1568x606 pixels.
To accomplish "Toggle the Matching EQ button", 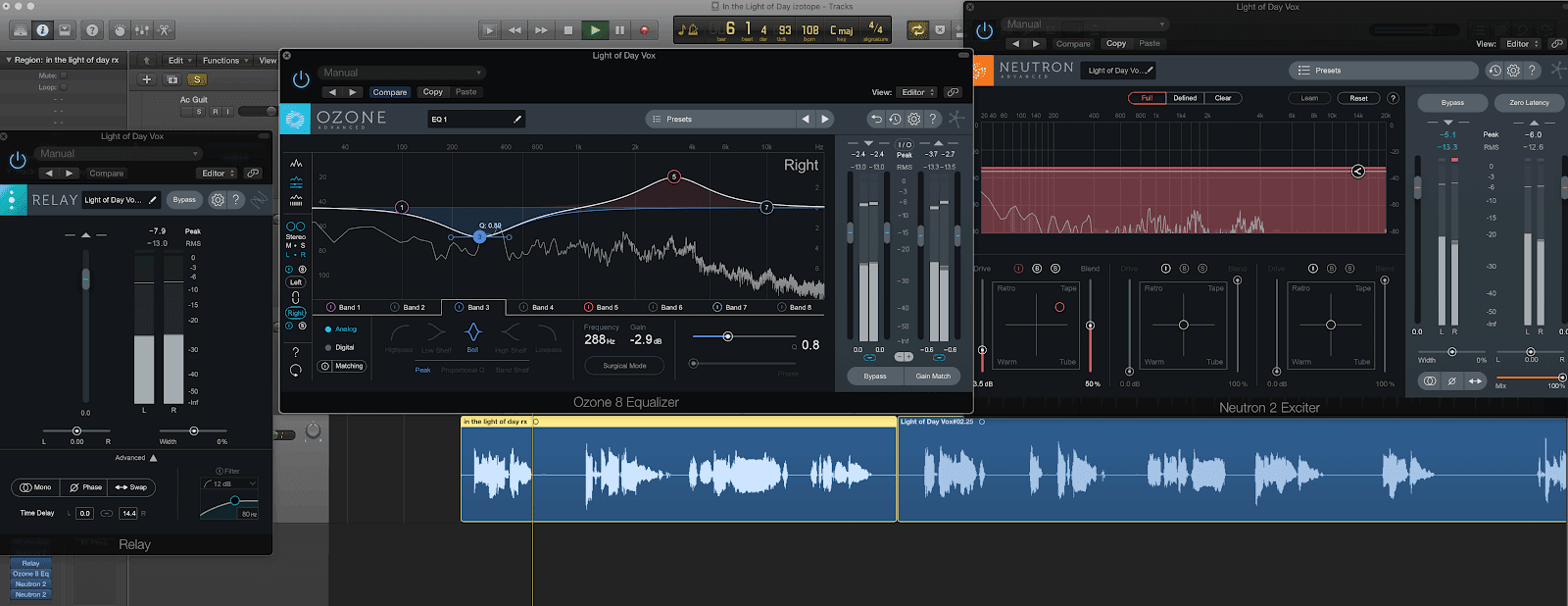I will click(342, 366).
